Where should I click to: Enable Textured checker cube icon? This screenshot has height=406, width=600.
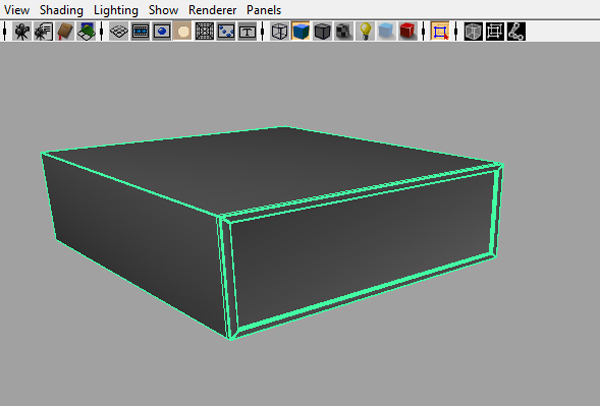344,31
